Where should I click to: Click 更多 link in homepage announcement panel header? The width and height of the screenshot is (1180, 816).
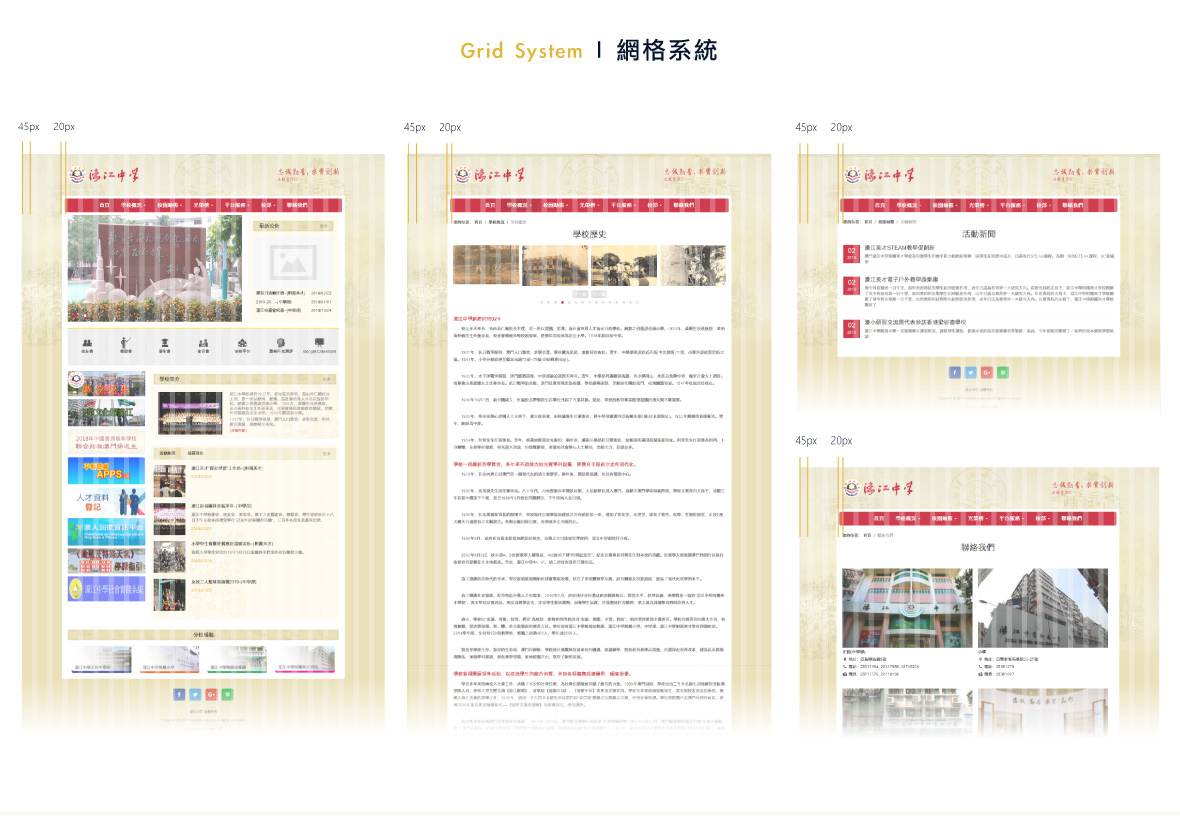[x=324, y=226]
